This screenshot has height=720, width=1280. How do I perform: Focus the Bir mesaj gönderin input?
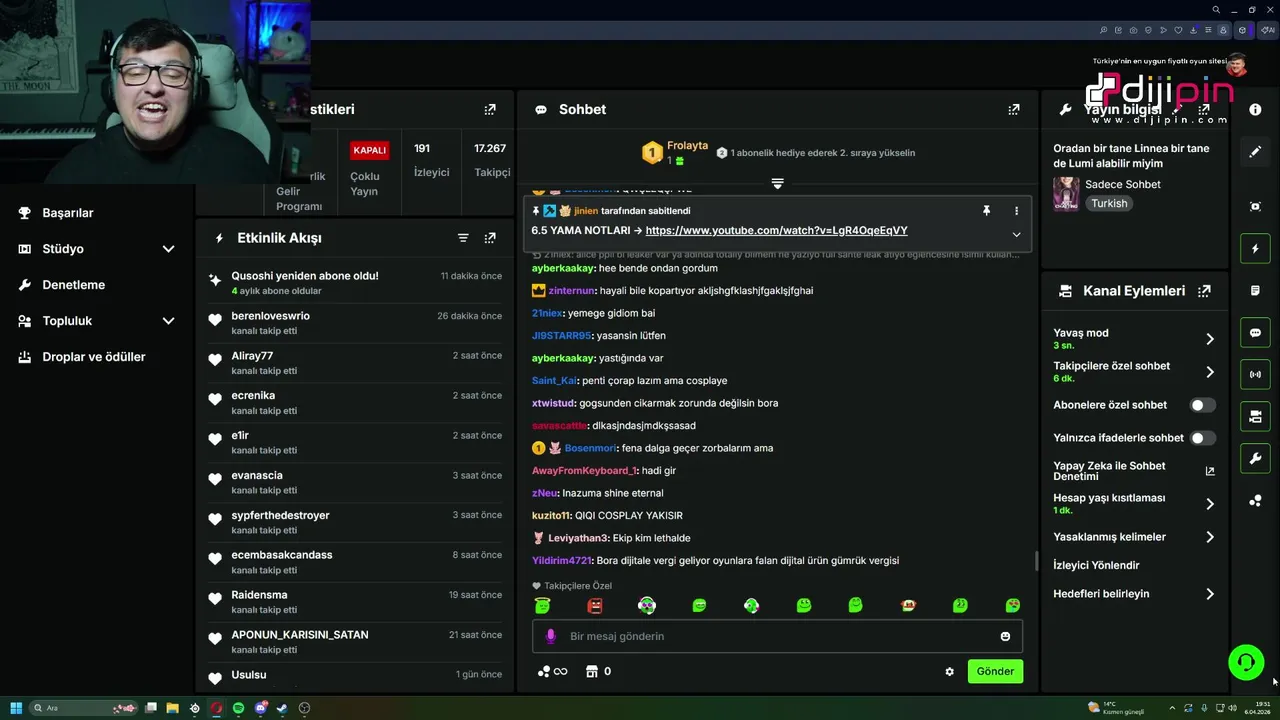[777, 636]
